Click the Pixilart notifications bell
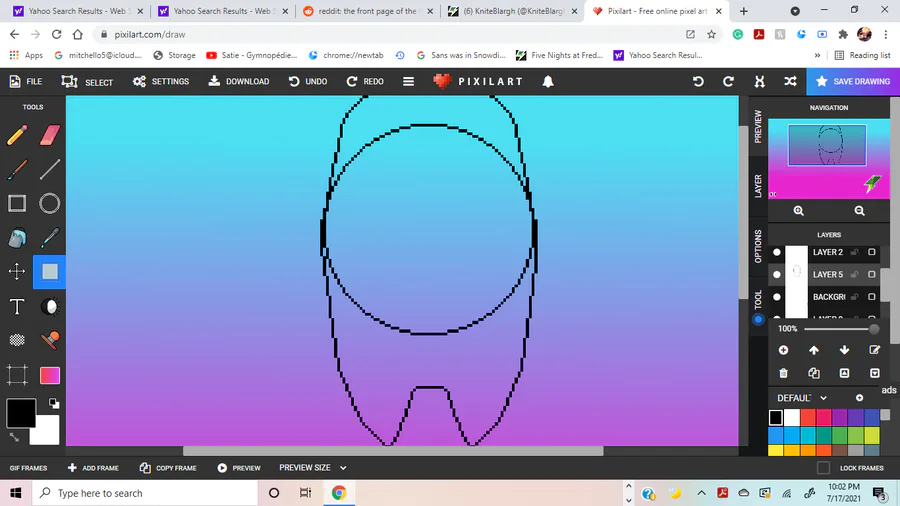 tap(548, 81)
